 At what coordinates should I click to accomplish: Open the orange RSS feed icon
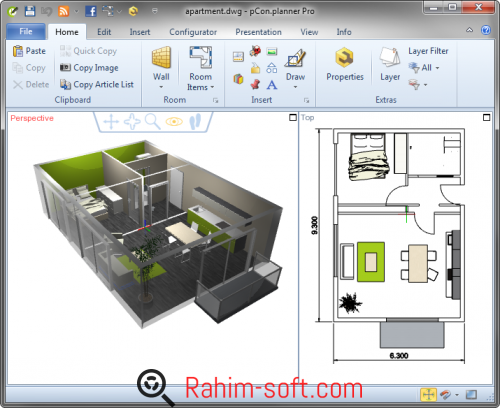pos(63,11)
